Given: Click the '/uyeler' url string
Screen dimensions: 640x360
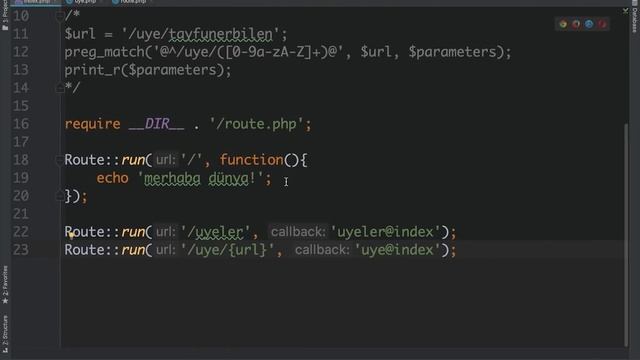Looking at the screenshot, I should (216, 232).
